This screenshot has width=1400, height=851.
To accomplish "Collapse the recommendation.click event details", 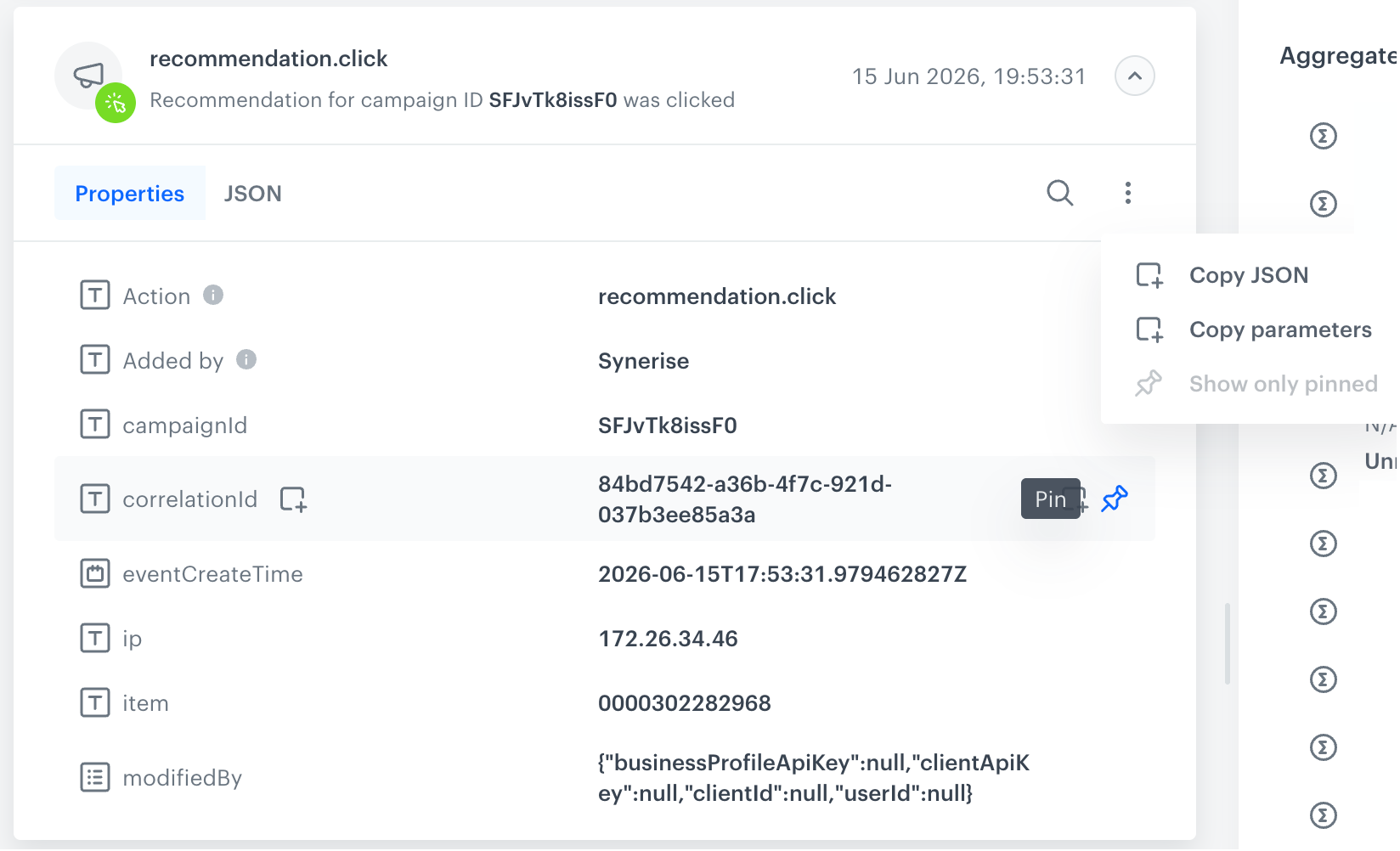I will point(1134,76).
